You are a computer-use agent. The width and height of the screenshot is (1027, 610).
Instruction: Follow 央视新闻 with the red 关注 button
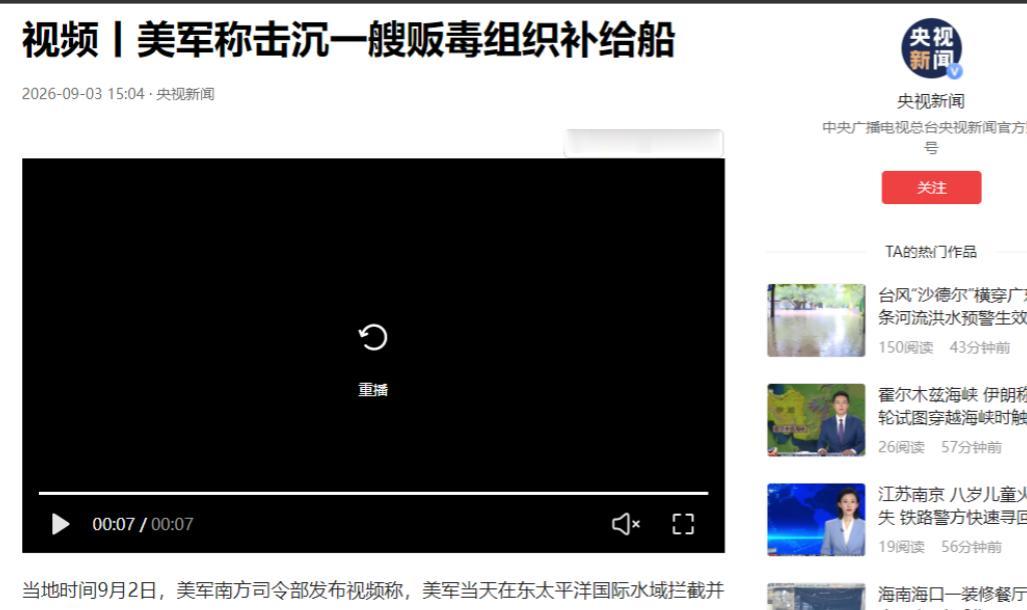tap(931, 187)
